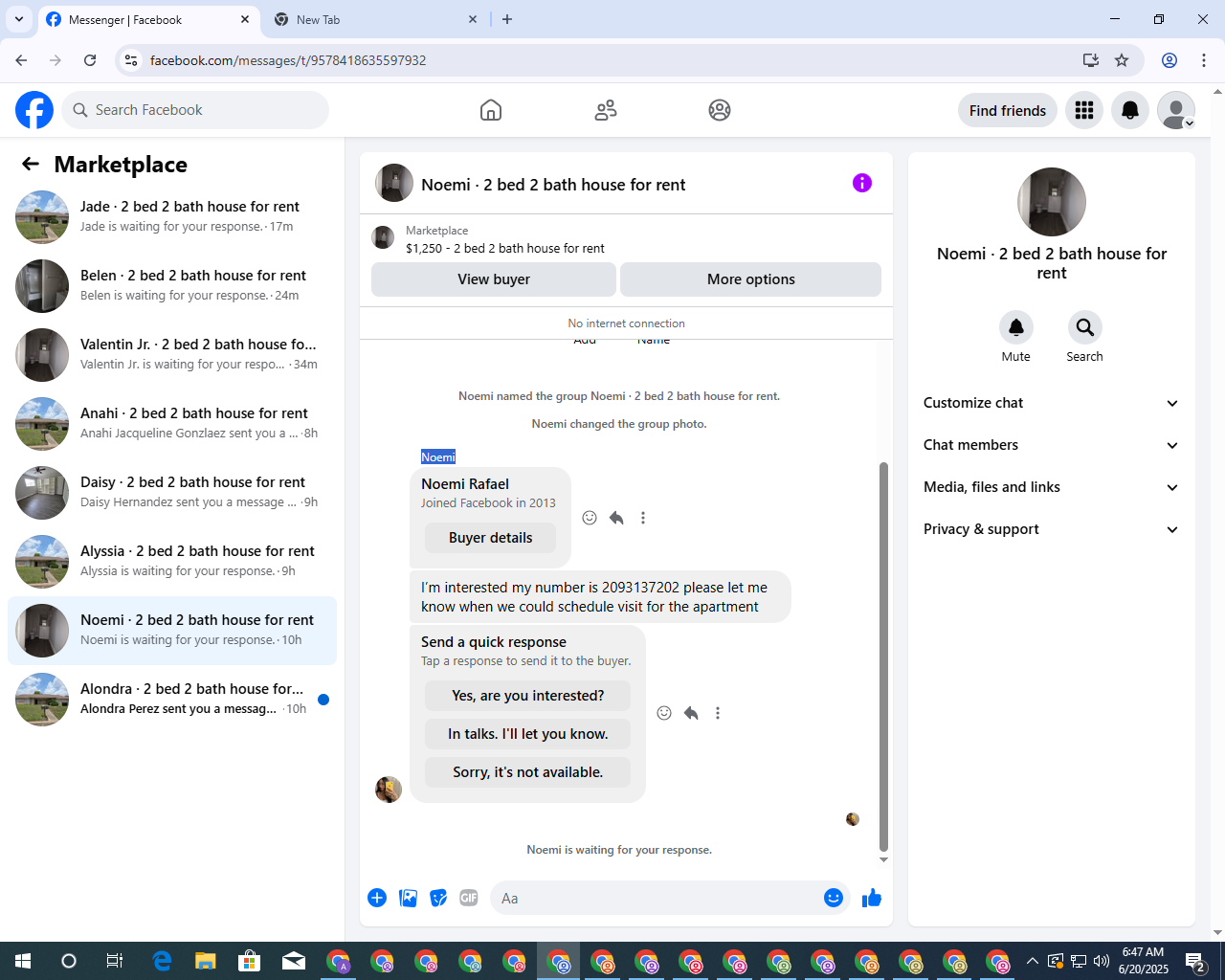React to the Noemi Rafael card with emoji

tap(590, 518)
